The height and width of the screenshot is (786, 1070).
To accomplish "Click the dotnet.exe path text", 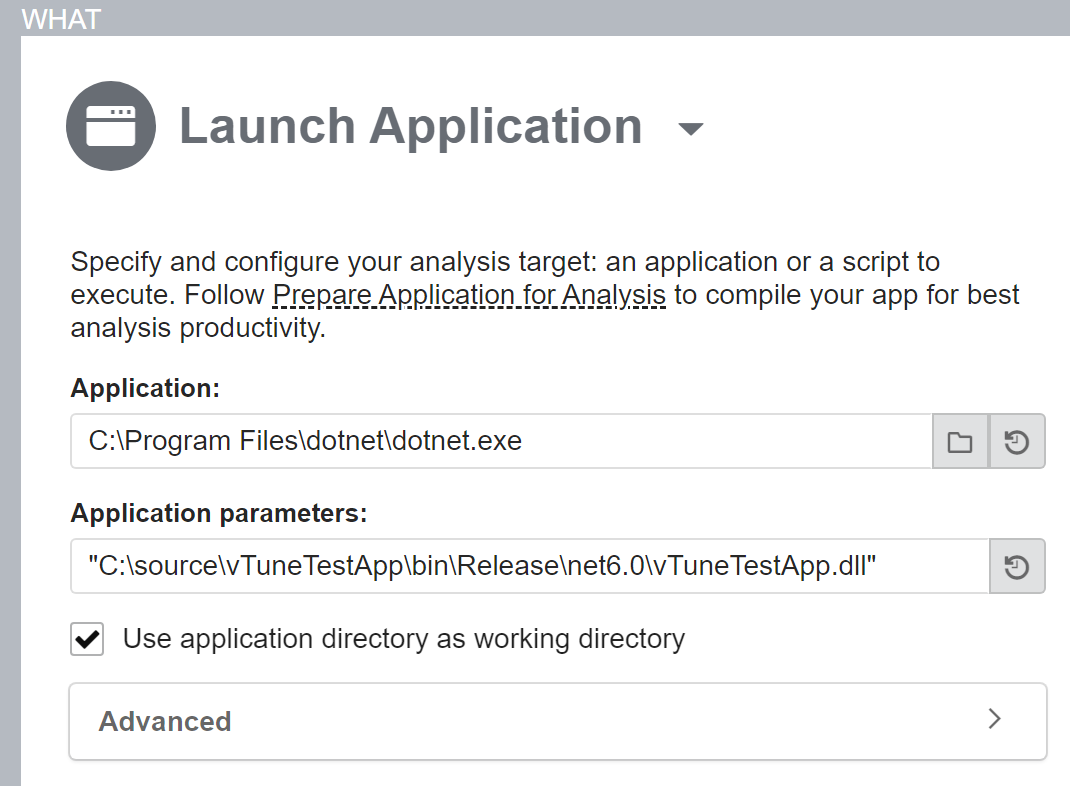I will tap(305, 441).
